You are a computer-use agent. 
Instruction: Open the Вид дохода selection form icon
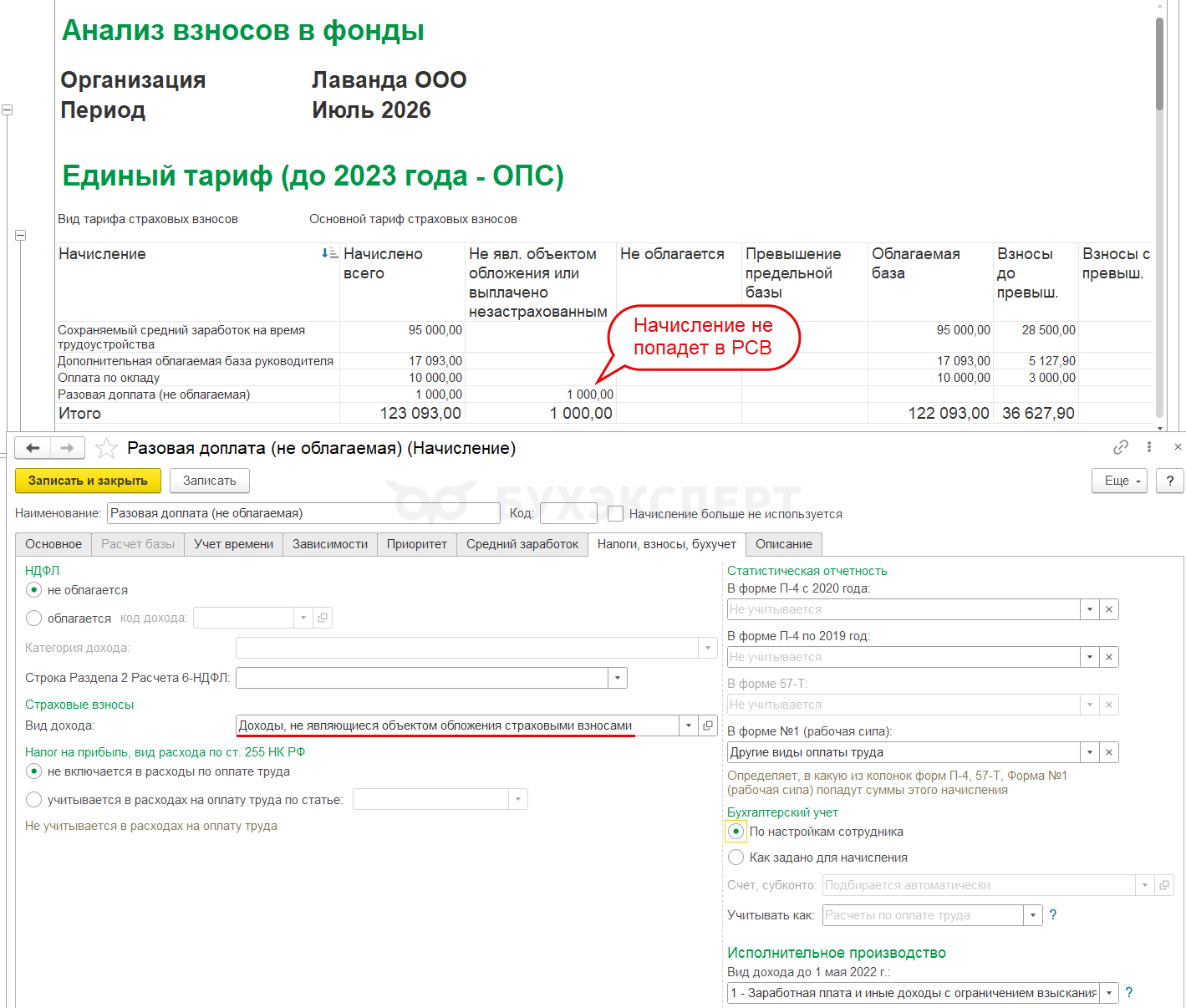[708, 725]
